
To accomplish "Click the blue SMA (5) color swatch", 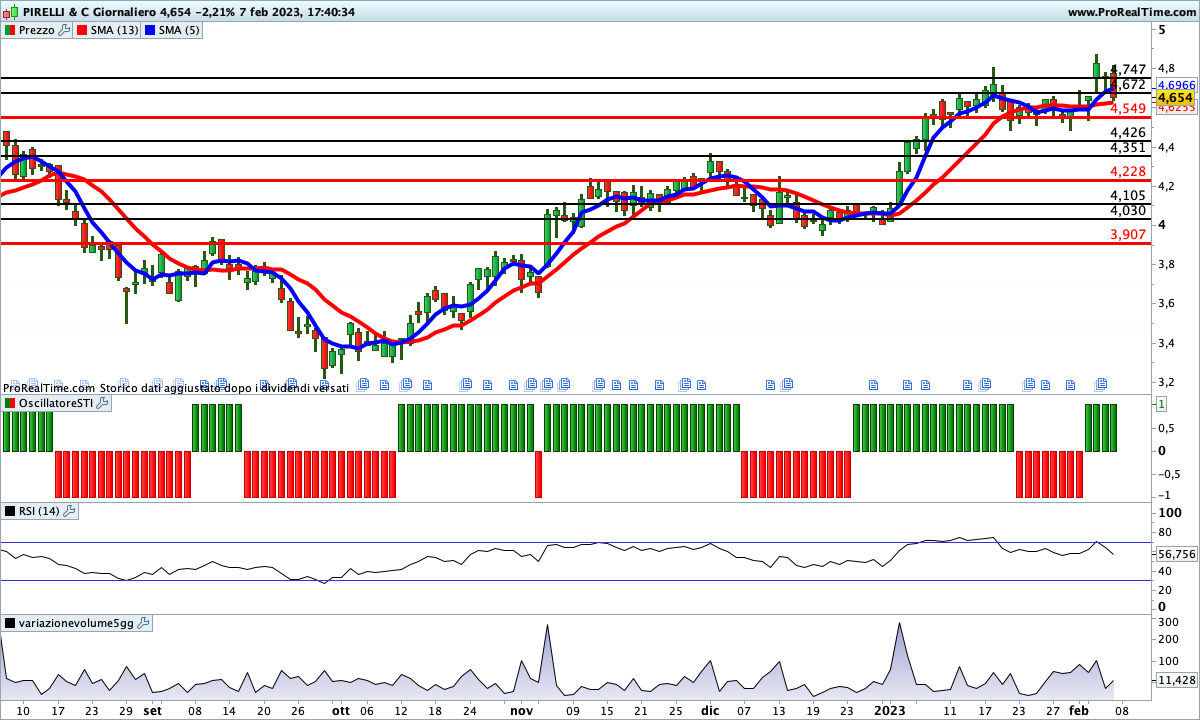I will click(151, 30).
